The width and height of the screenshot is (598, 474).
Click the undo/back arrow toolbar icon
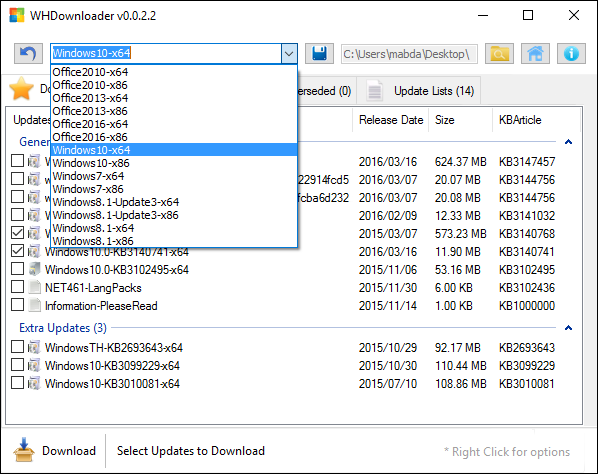(x=28, y=53)
